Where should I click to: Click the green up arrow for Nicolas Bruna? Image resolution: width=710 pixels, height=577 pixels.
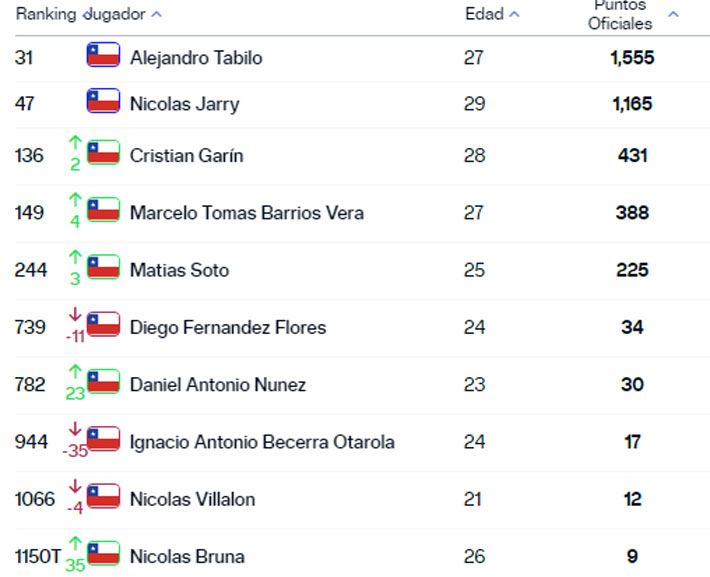coord(75,543)
